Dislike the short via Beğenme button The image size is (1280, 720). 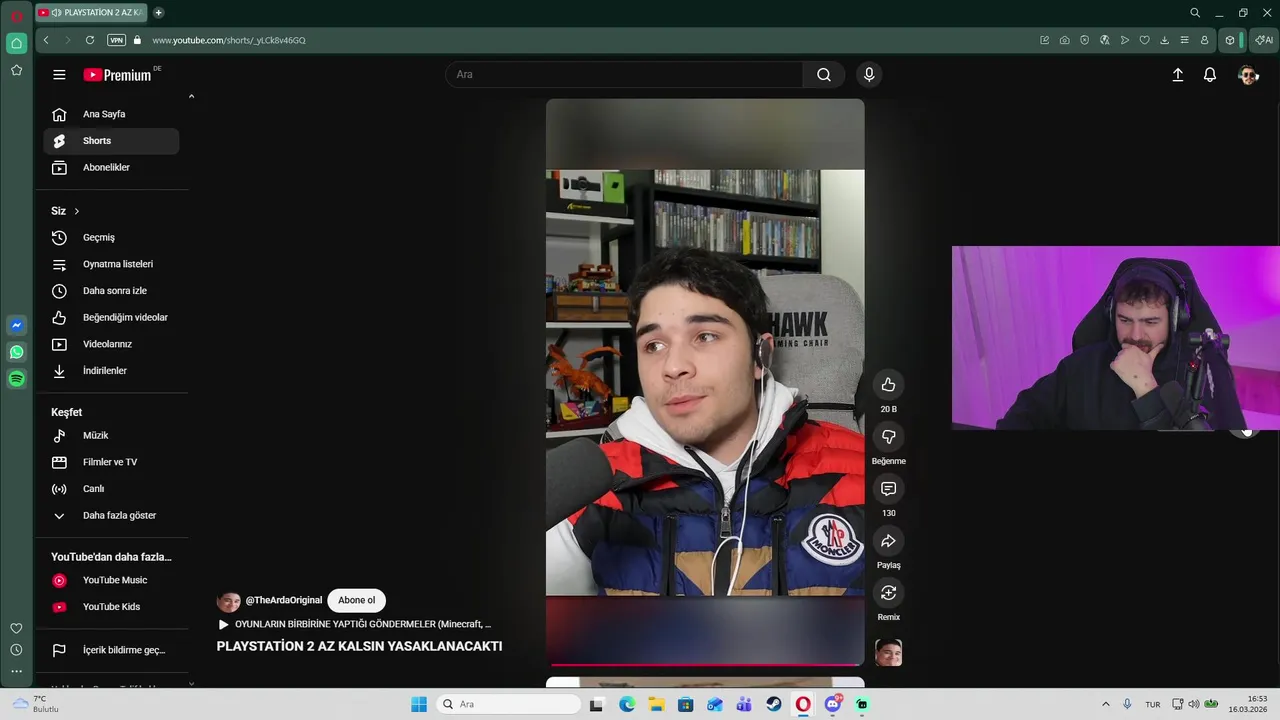(x=888, y=437)
